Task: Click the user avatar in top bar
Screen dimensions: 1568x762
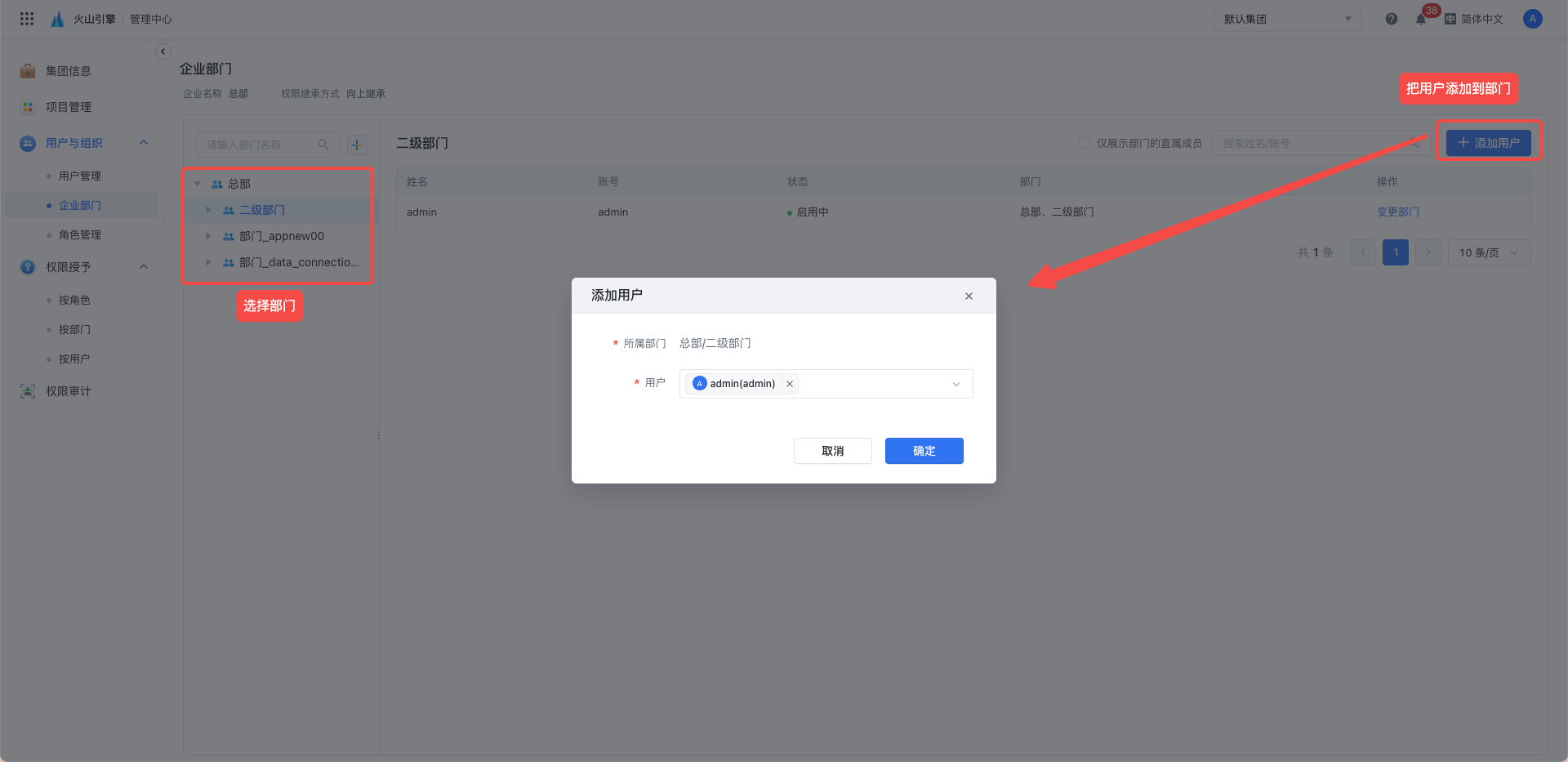Action: [1533, 19]
